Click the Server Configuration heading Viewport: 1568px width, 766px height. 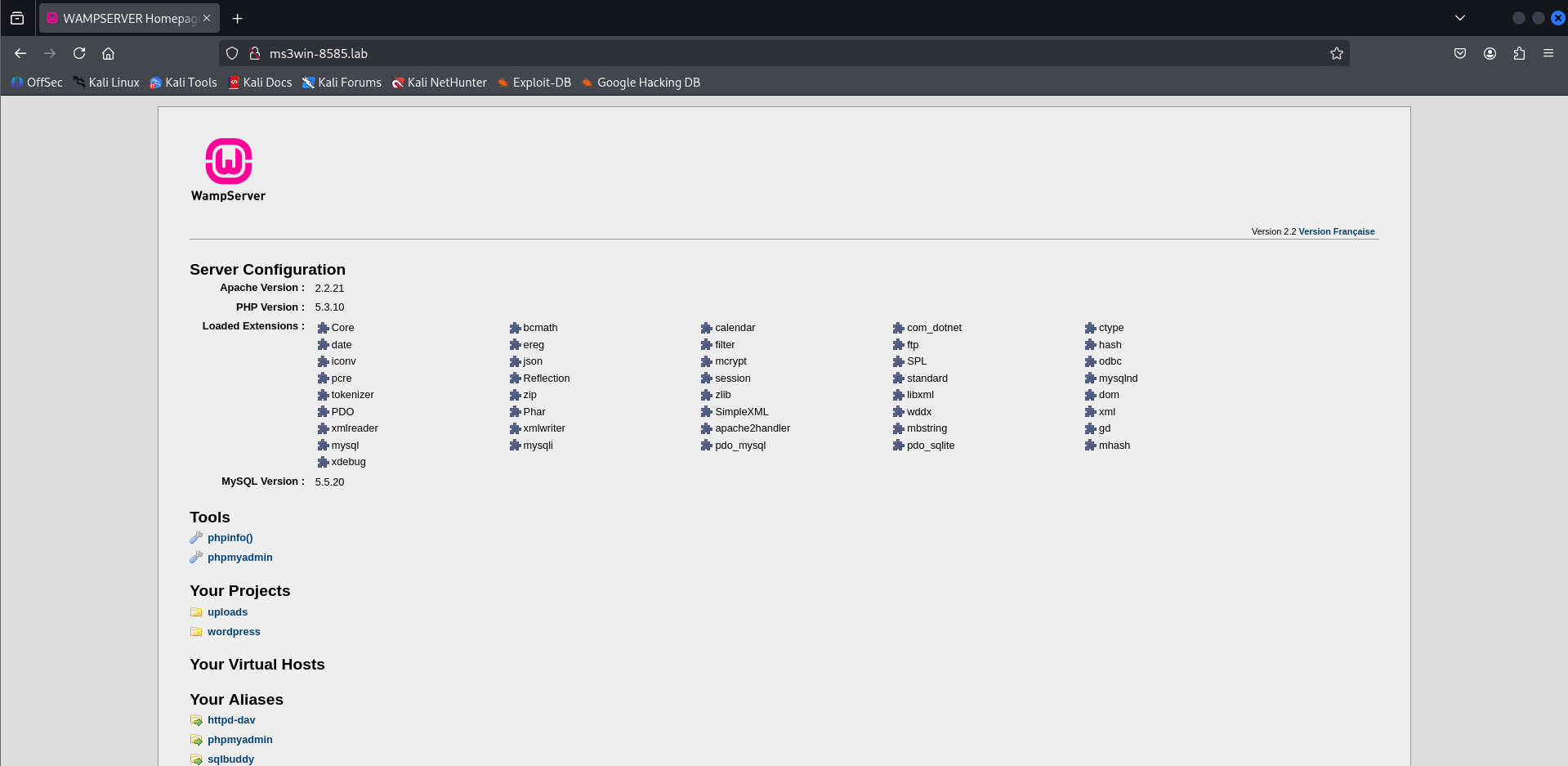click(267, 270)
